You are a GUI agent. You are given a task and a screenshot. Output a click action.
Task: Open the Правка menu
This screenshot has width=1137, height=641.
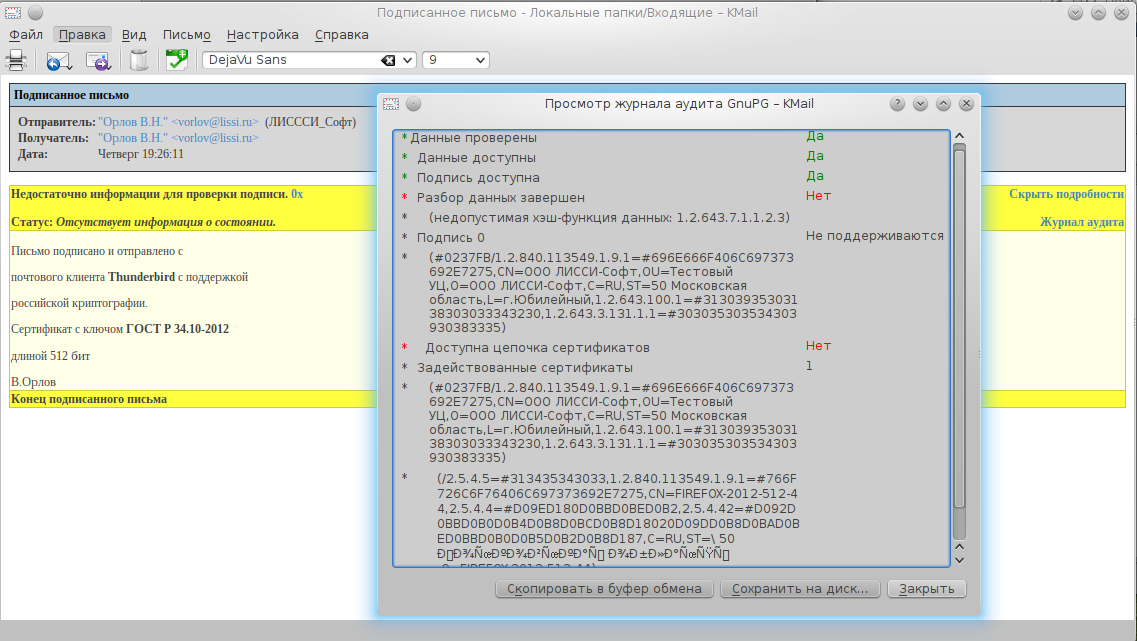(x=82, y=35)
